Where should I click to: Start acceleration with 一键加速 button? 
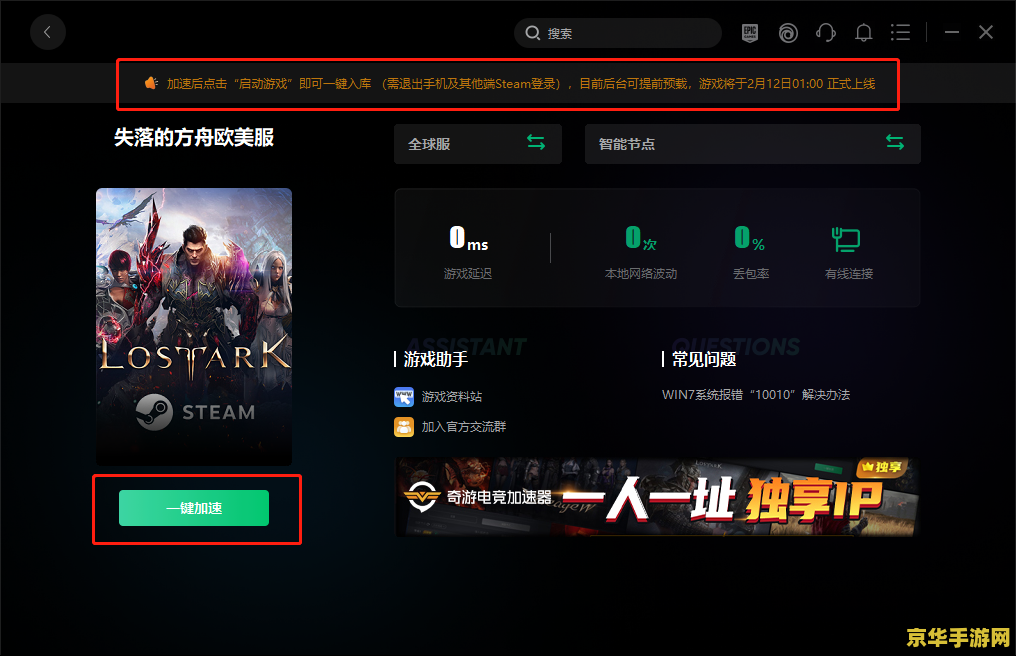(194, 508)
